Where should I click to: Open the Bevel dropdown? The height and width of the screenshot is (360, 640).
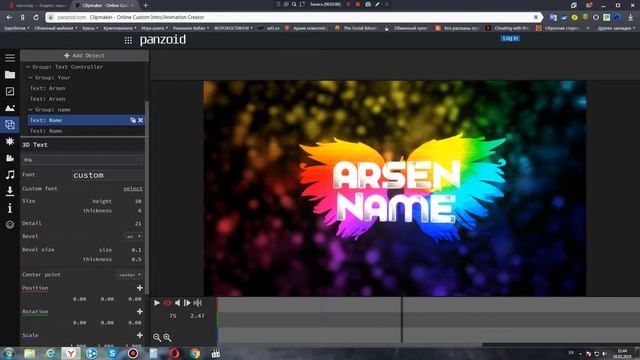133,236
